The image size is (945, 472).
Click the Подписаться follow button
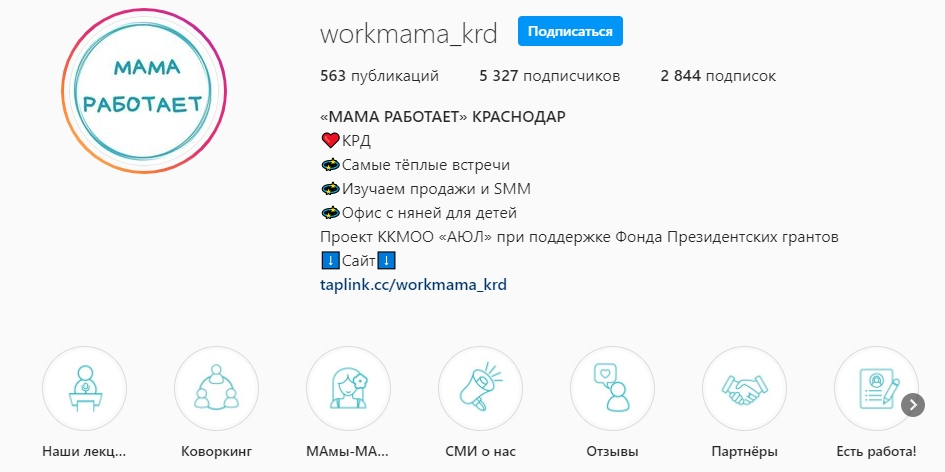(570, 31)
